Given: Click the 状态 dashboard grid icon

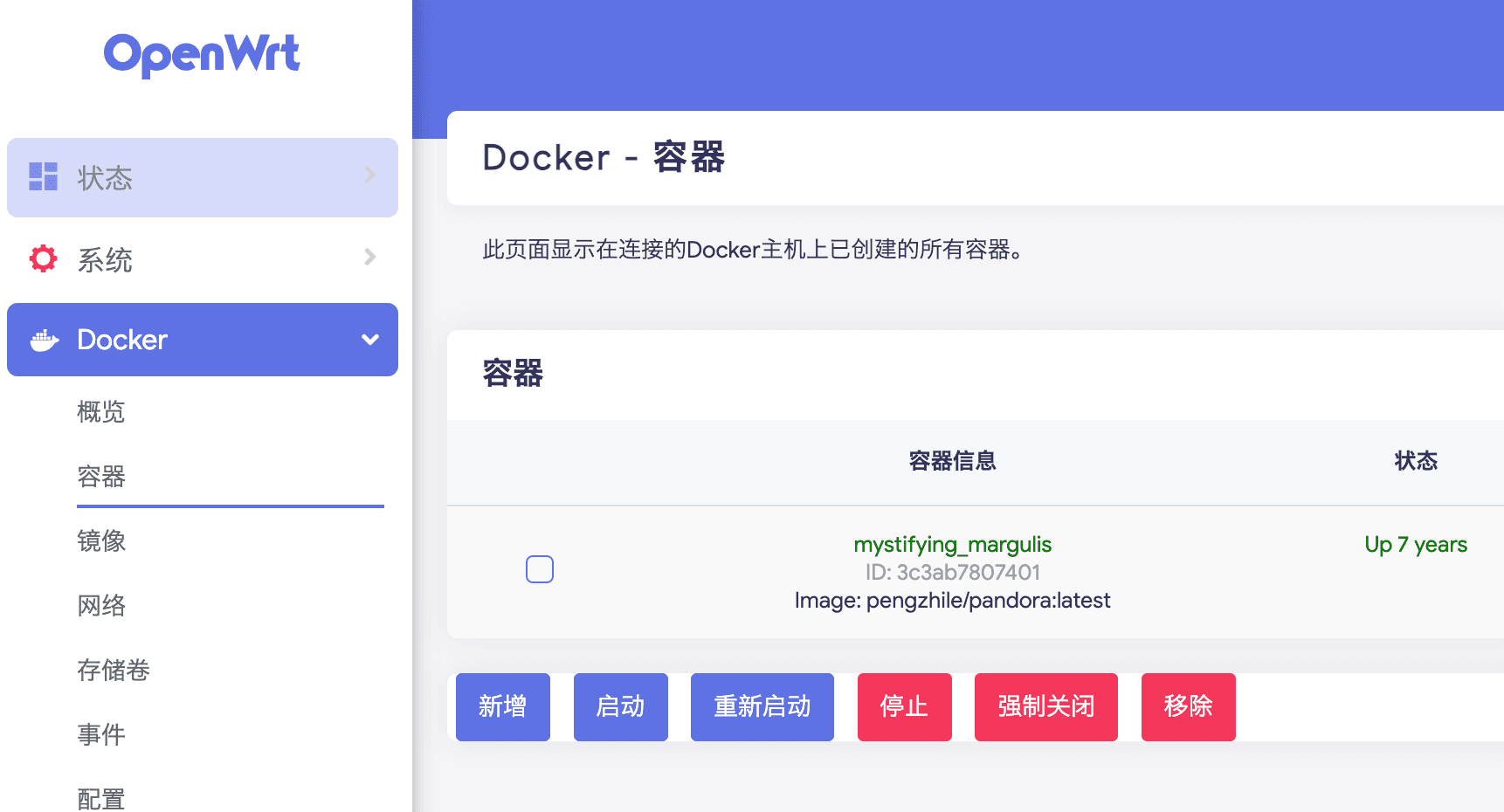Looking at the screenshot, I should 43,176.
